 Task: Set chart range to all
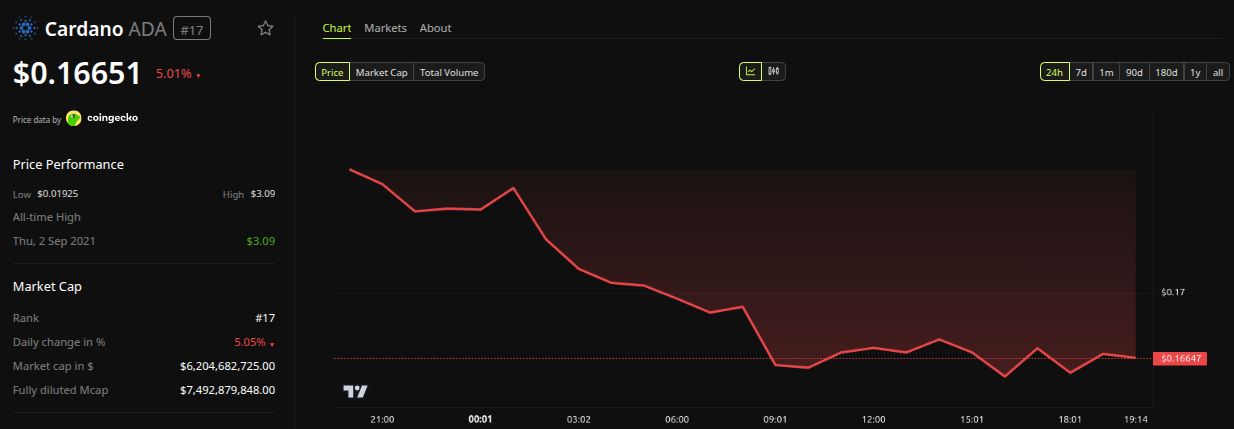pos(1218,72)
